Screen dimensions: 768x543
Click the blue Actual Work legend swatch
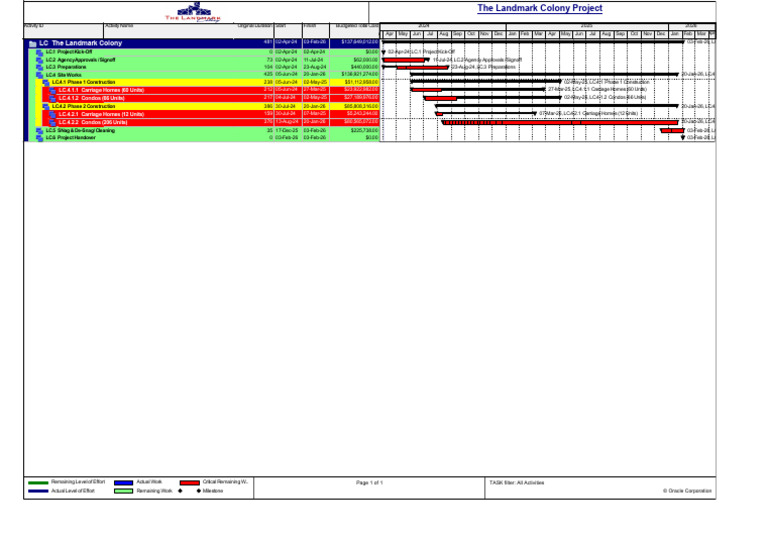[x=123, y=483]
